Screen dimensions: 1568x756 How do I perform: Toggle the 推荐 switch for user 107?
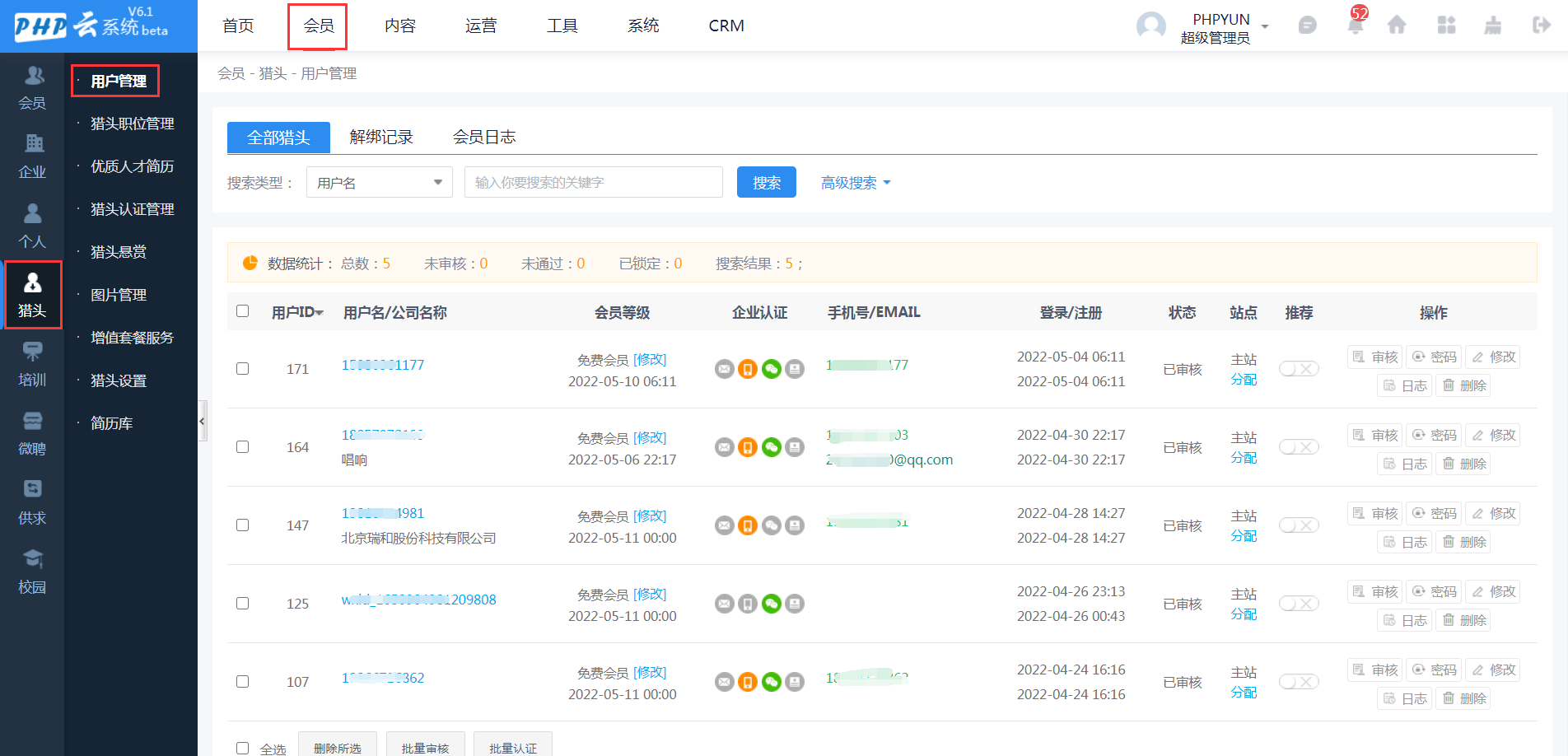(1299, 682)
